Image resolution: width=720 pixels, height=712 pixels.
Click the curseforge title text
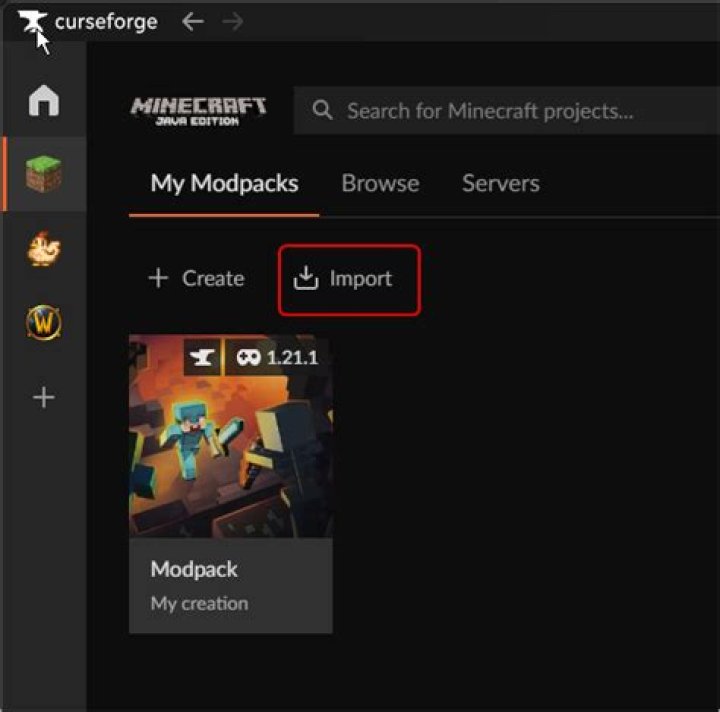click(x=106, y=22)
